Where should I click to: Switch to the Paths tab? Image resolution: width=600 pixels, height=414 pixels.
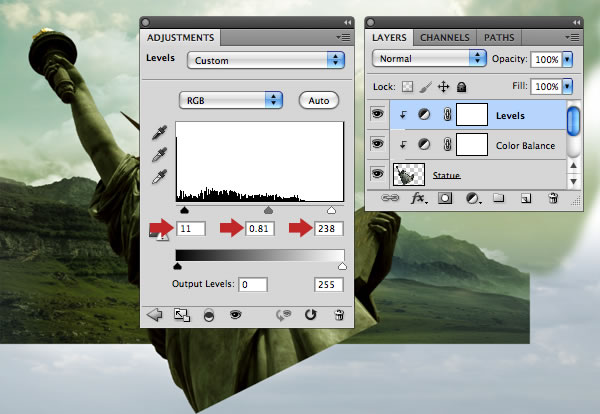499,37
